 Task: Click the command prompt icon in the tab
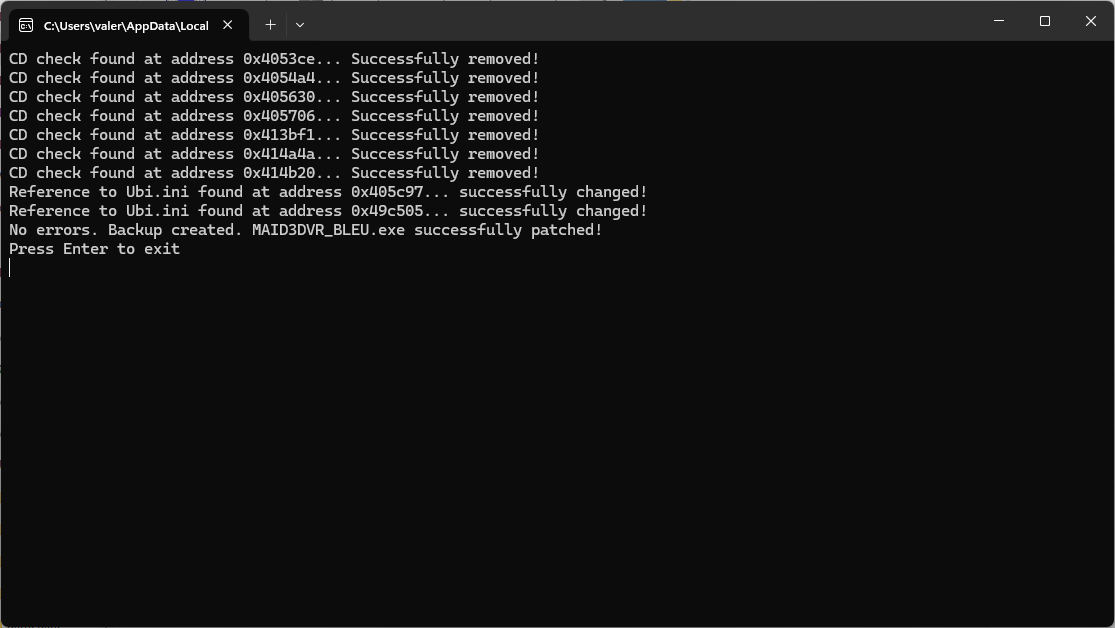click(x=26, y=26)
